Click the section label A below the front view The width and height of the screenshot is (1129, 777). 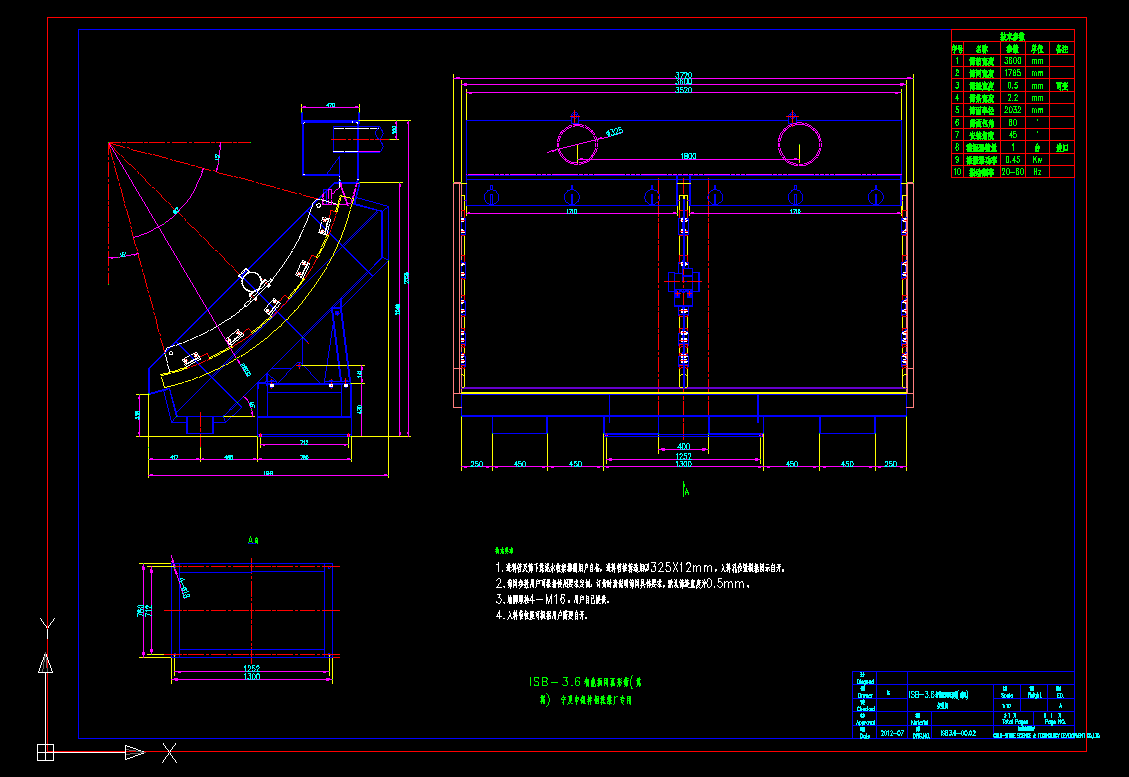686,490
